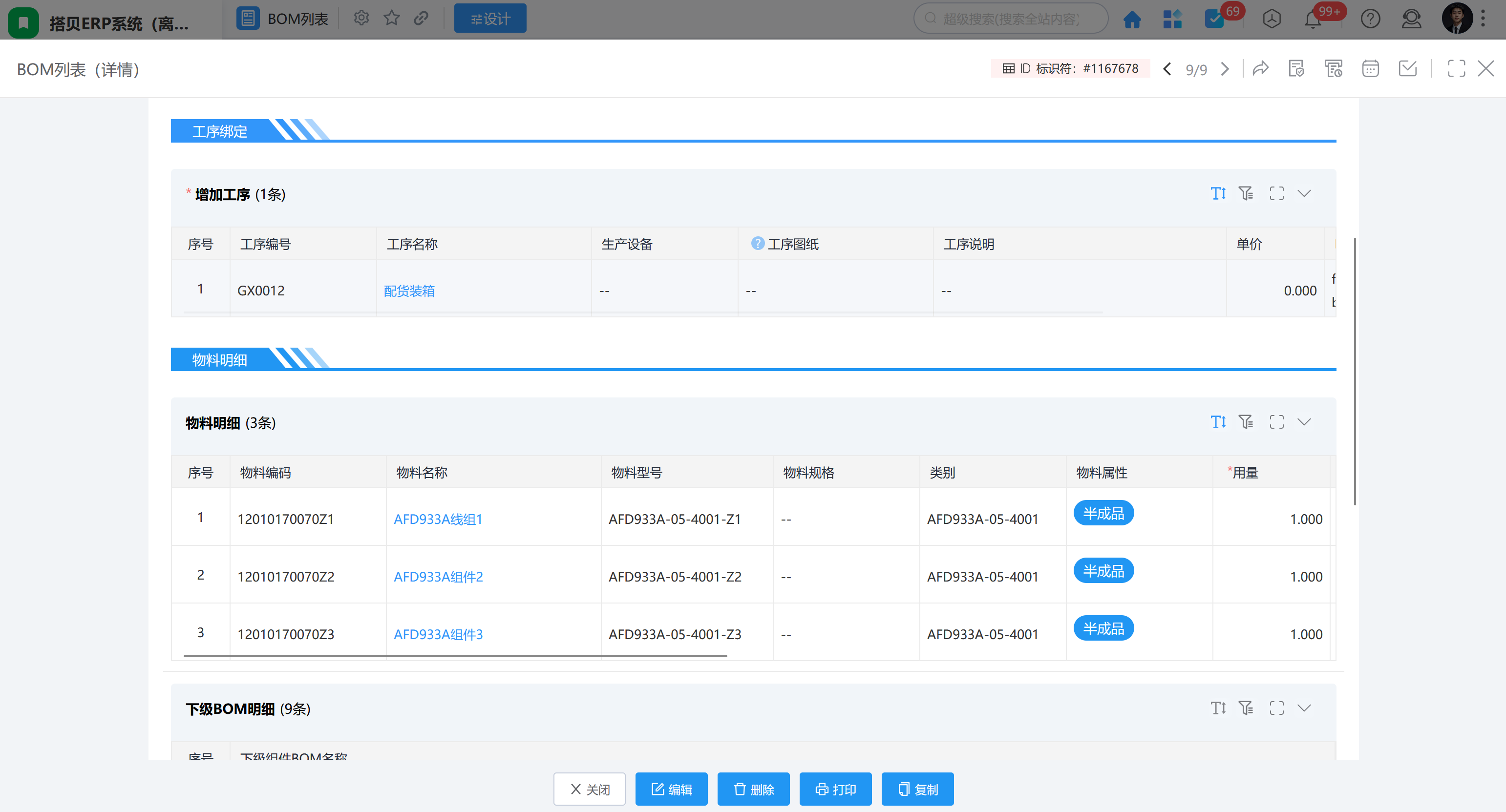The height and width of the screenshot is (812, 1506).
Task: Click the 编辑 button
Action: click(671, 789)
